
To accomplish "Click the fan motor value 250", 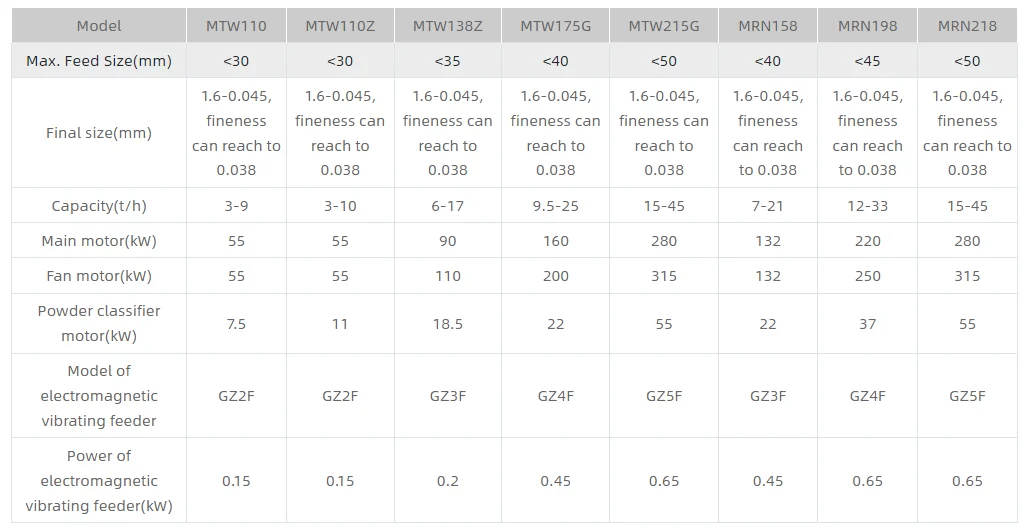I will 867,276.
